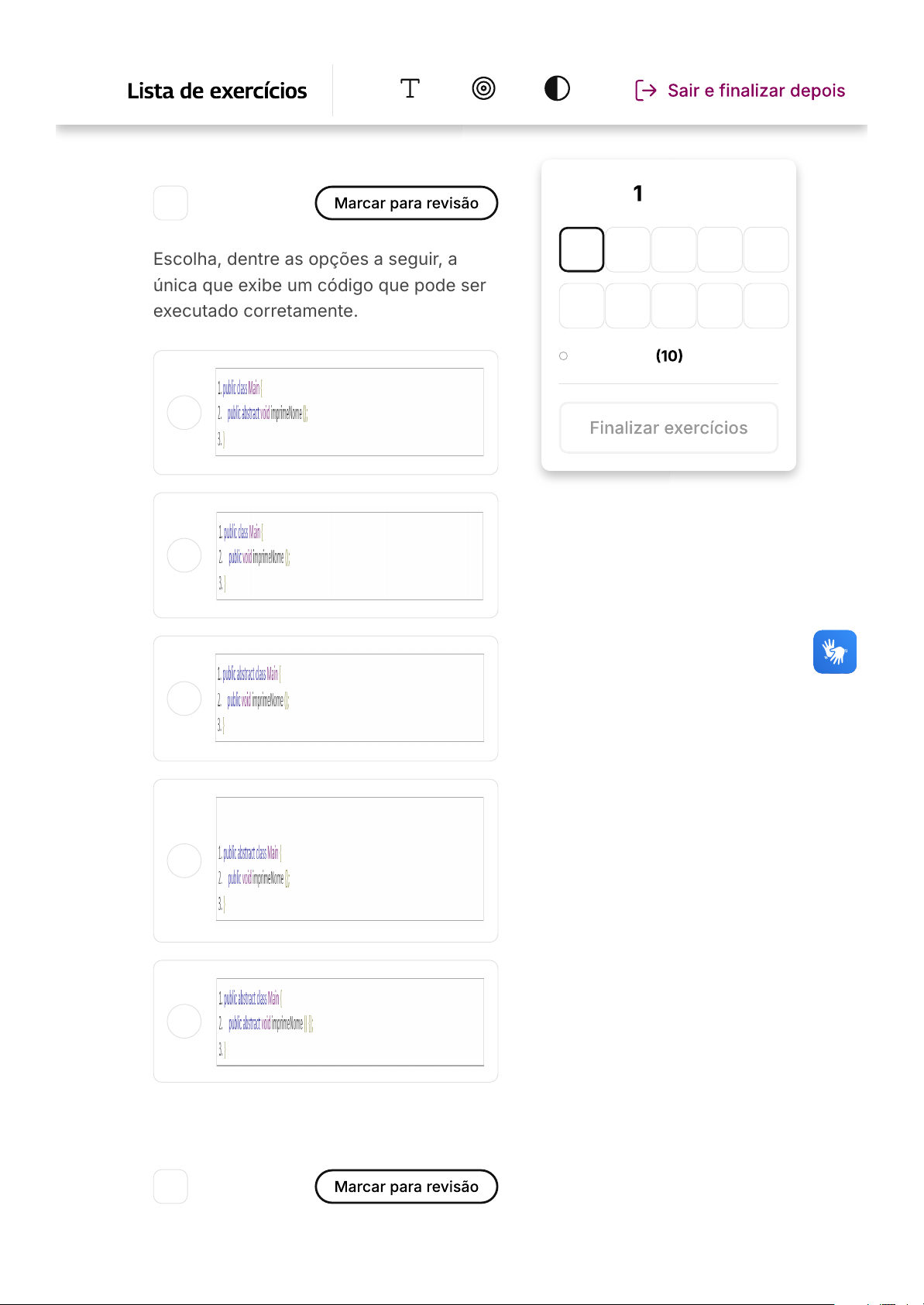Open first box in second navigator row
Screen dimensions: 924x1305
tap(582, 306)
